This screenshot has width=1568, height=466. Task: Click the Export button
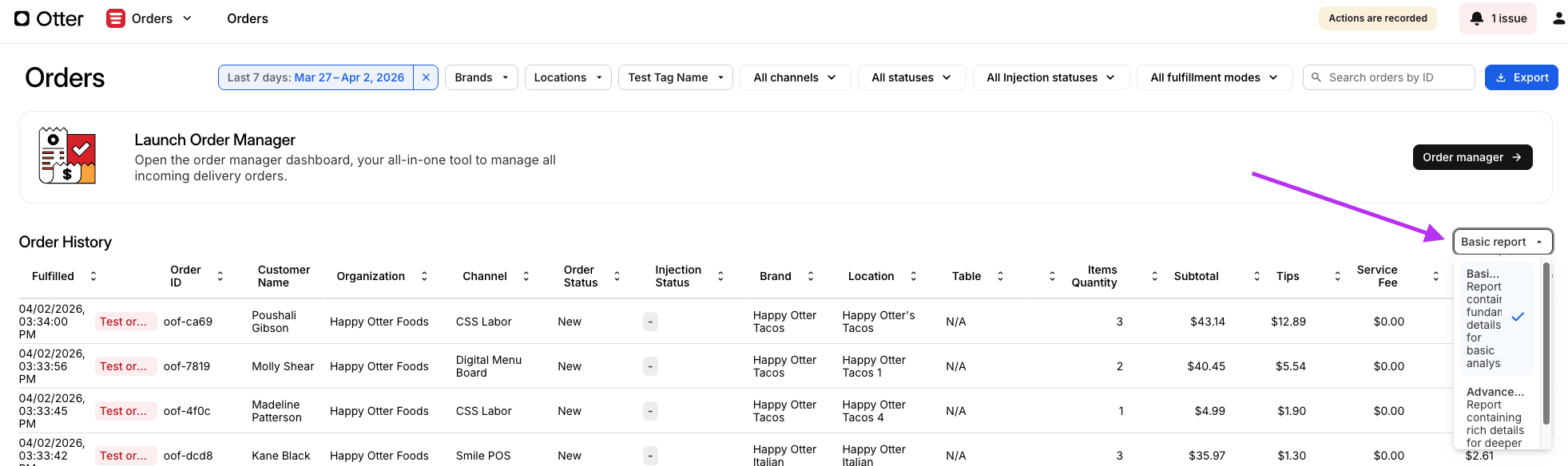[1521, 77]
